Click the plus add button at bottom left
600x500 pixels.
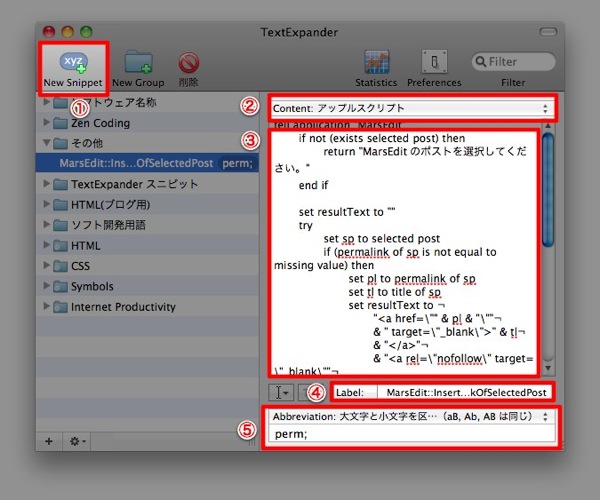pyautogui.click(x=49, y=441)
